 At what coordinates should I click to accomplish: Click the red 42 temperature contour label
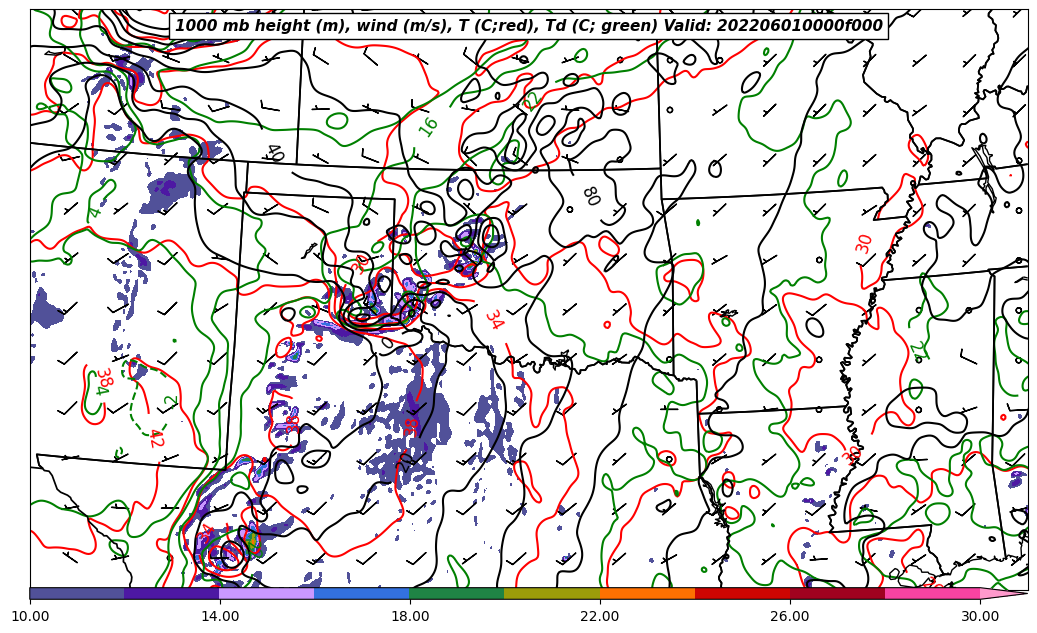click(x=157, y=439)
